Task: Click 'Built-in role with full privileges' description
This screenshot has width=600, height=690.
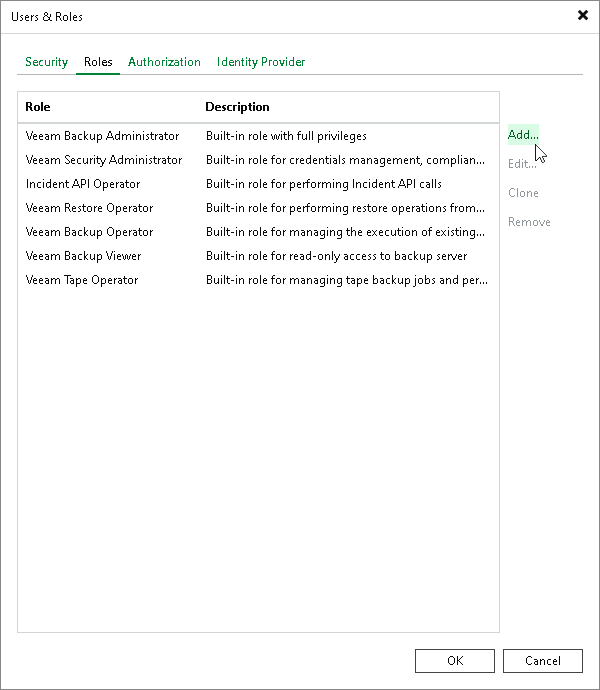Action: (286, 136)
